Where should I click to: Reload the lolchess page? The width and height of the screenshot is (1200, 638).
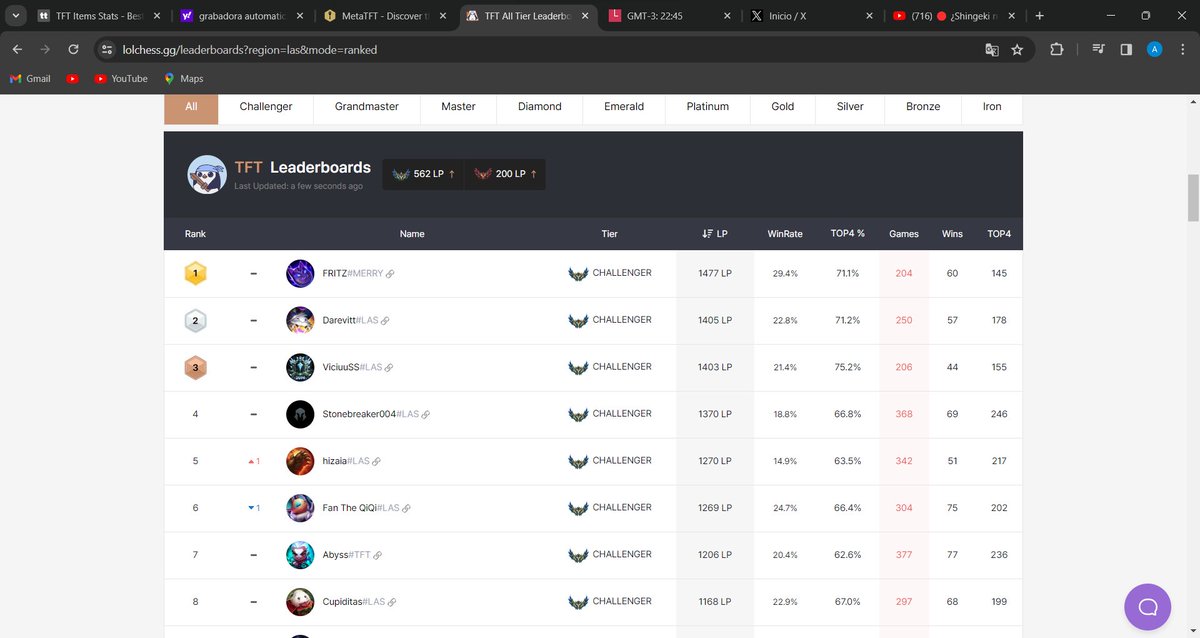pos(73,49)
